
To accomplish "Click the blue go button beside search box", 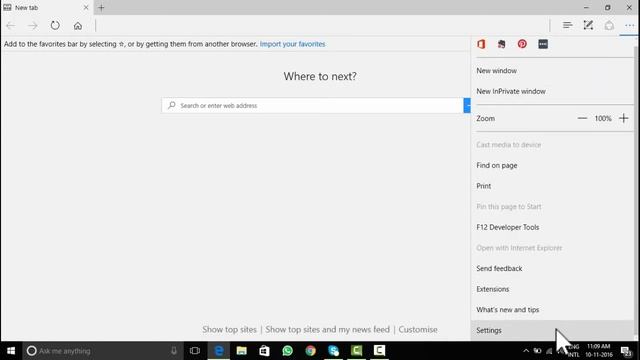I will tap(467, 105).
